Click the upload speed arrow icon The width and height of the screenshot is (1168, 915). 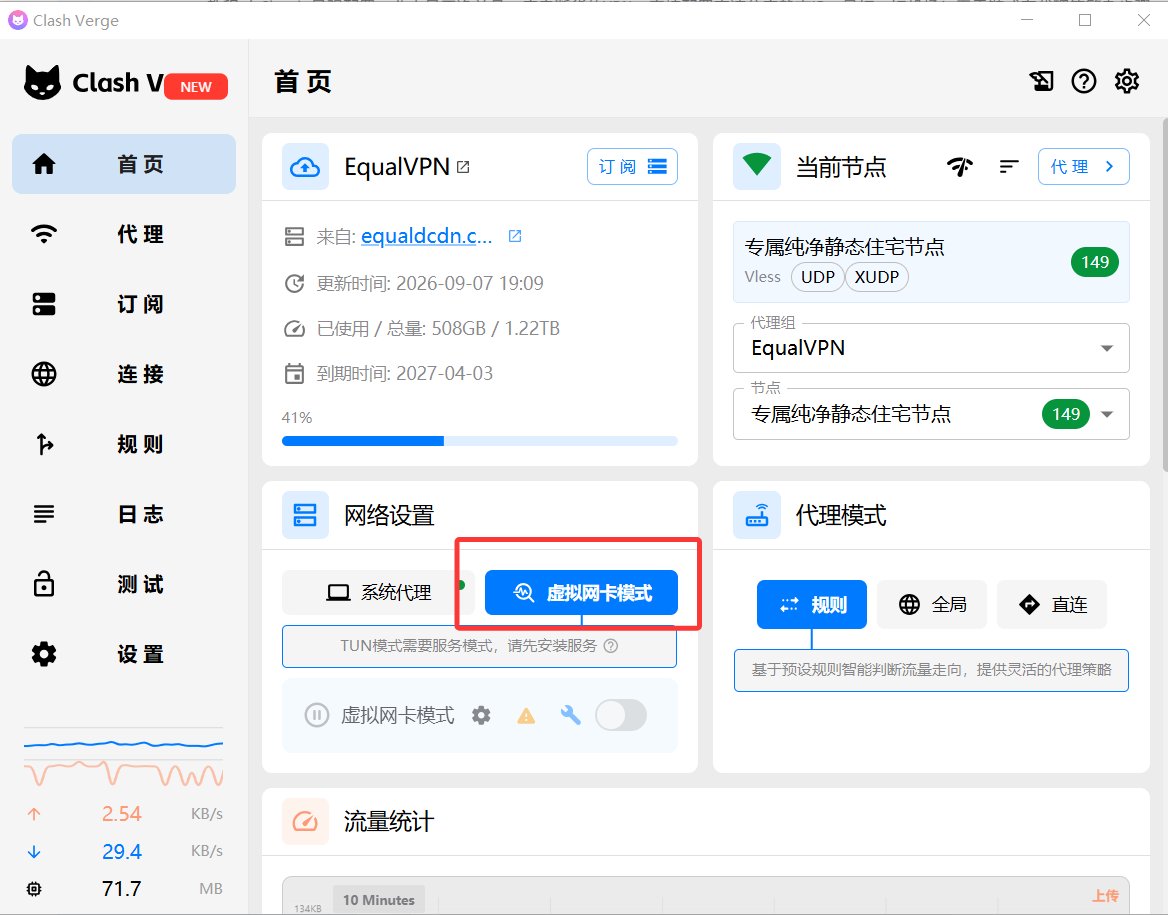click(x=34, y=814)
